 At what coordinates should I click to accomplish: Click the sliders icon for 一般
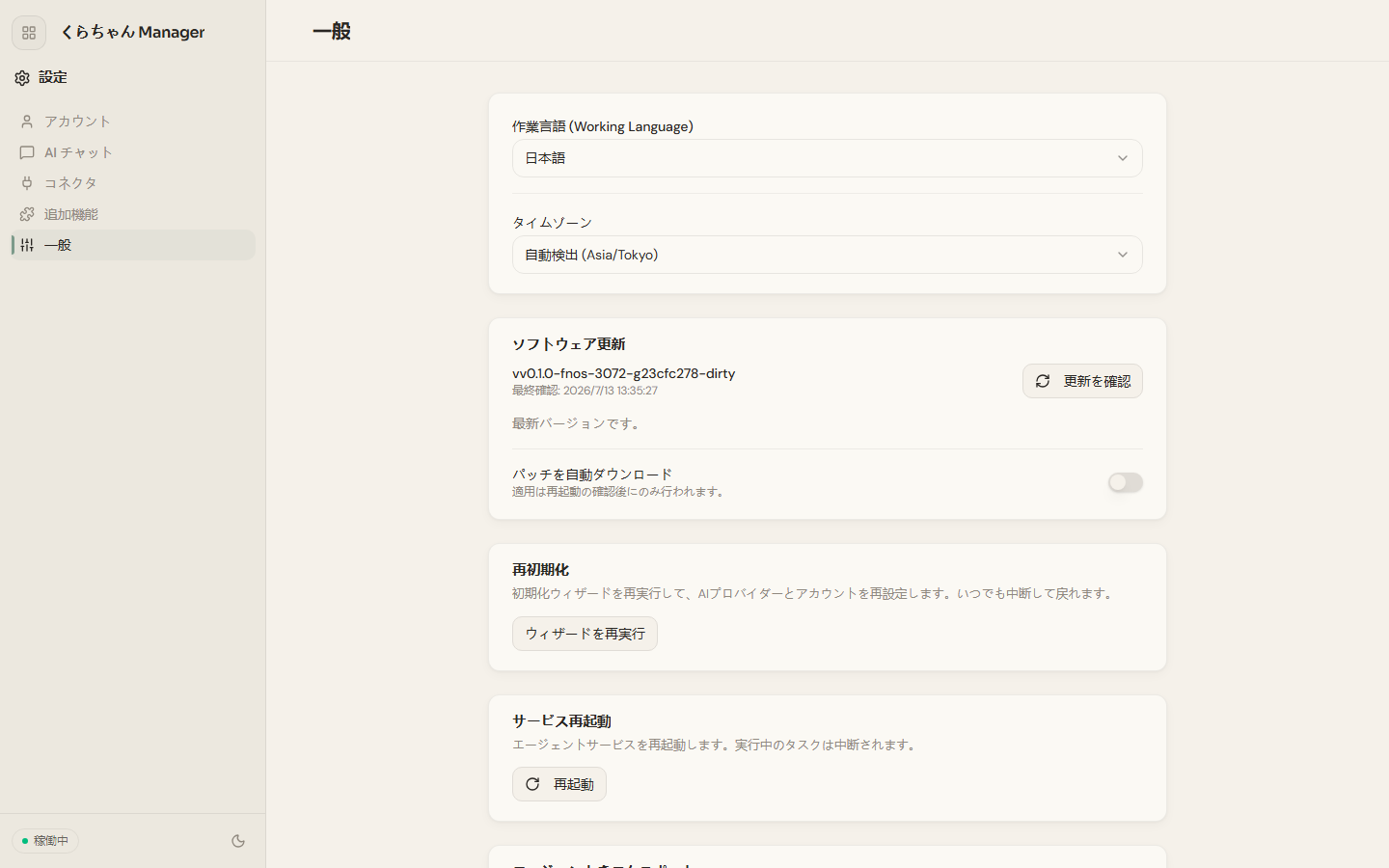point(27,245)
